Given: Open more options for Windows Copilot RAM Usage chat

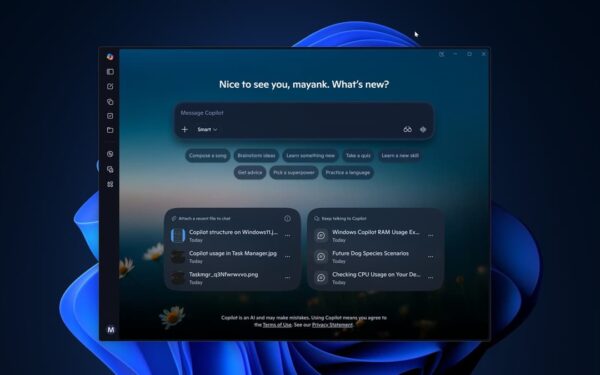Looking at the screenshot, I should coord(430,236).
